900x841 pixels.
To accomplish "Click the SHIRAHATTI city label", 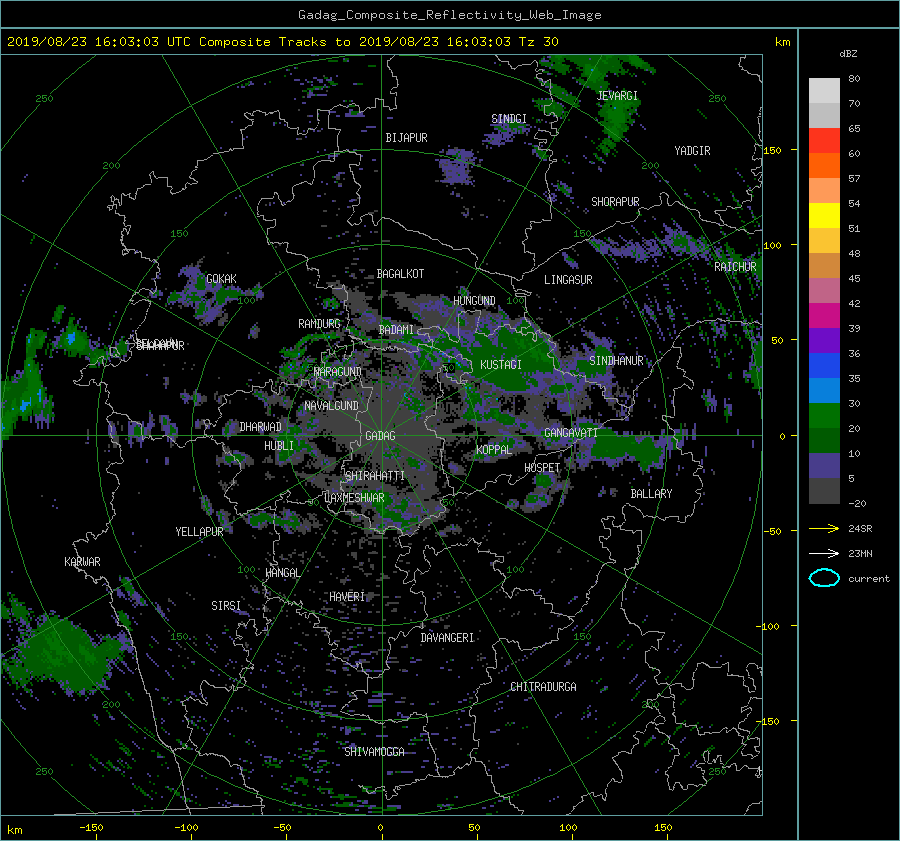I will pyautogui.click(x=375, y=476).
